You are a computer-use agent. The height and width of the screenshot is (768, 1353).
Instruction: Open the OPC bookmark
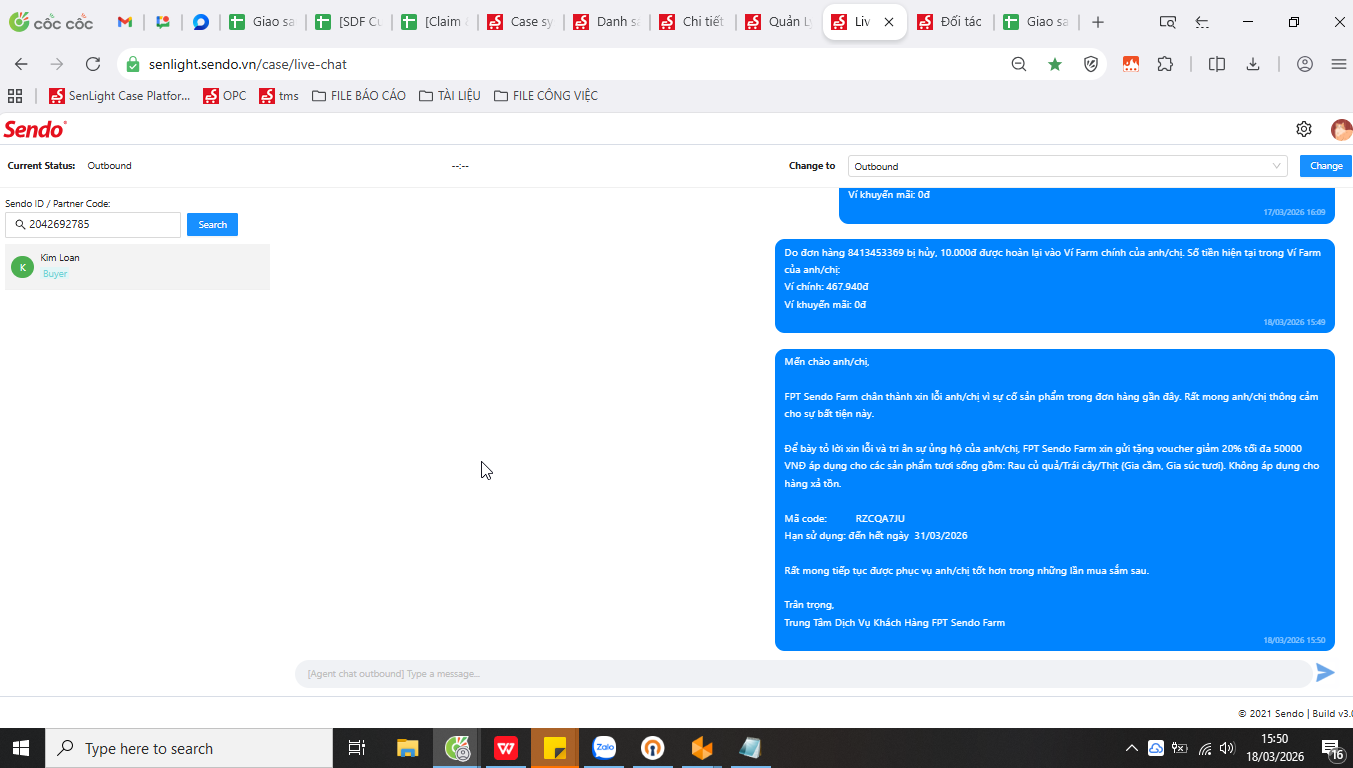coord(224,96)
